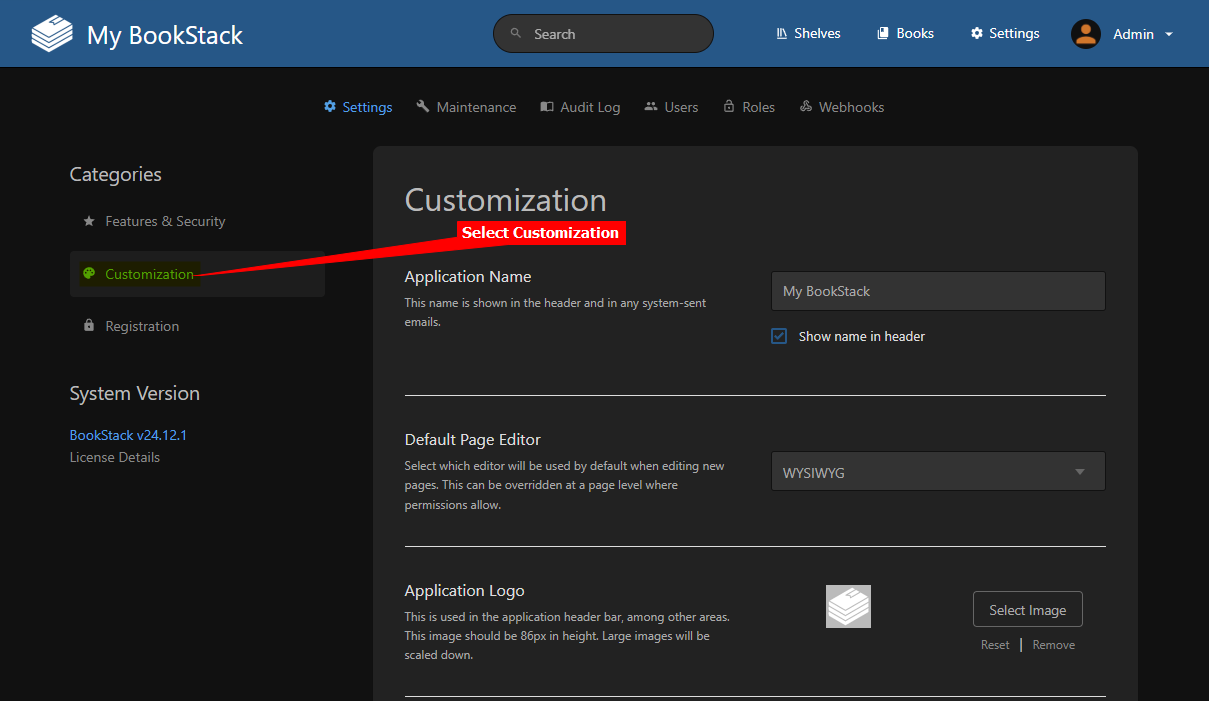Viewport: 1209px width, 701px height.
Task: Go to the Roles tab
Action: pos(749,107)
